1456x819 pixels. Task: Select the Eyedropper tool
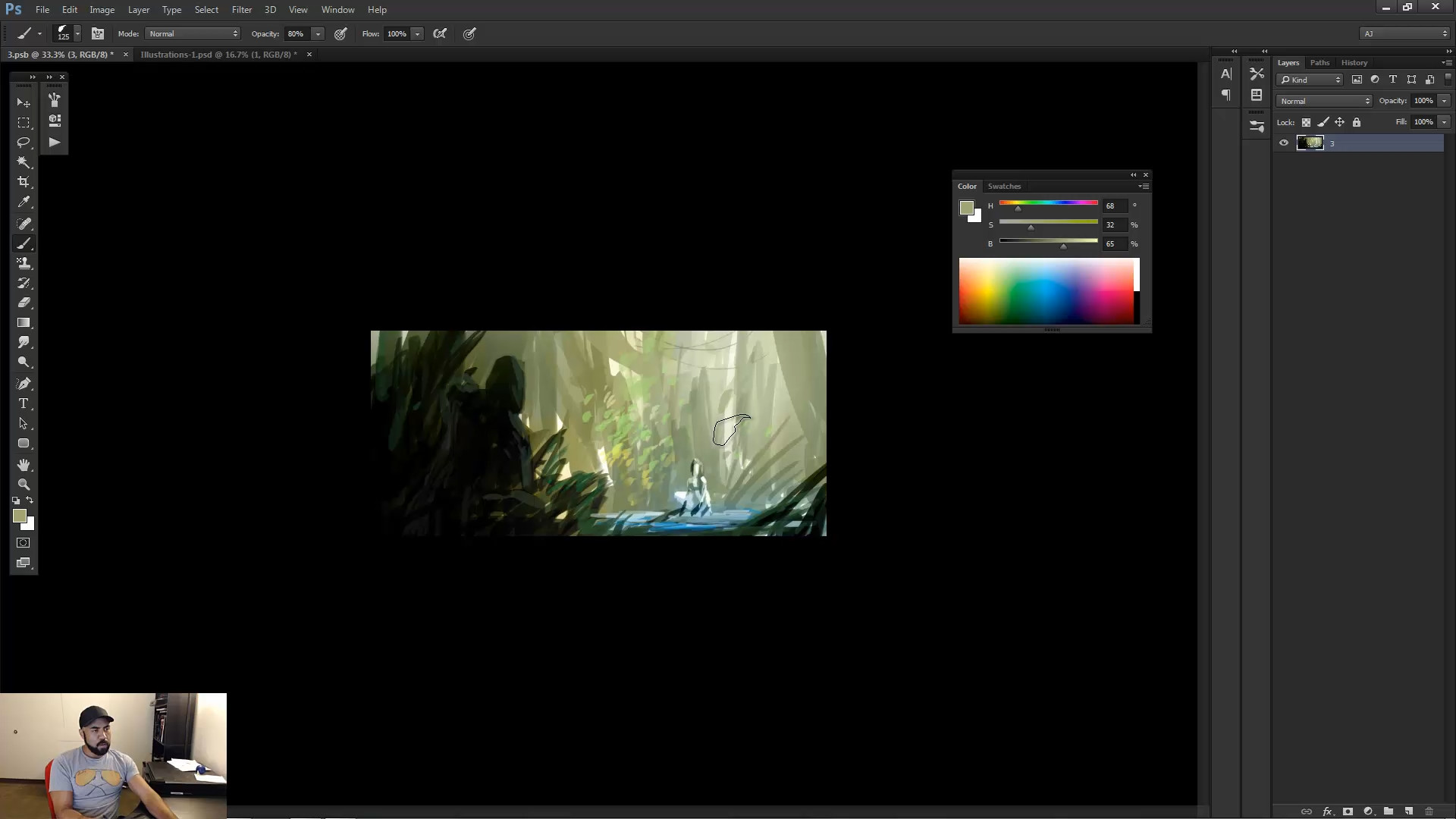pyautogui.click(x=24, y=202)
